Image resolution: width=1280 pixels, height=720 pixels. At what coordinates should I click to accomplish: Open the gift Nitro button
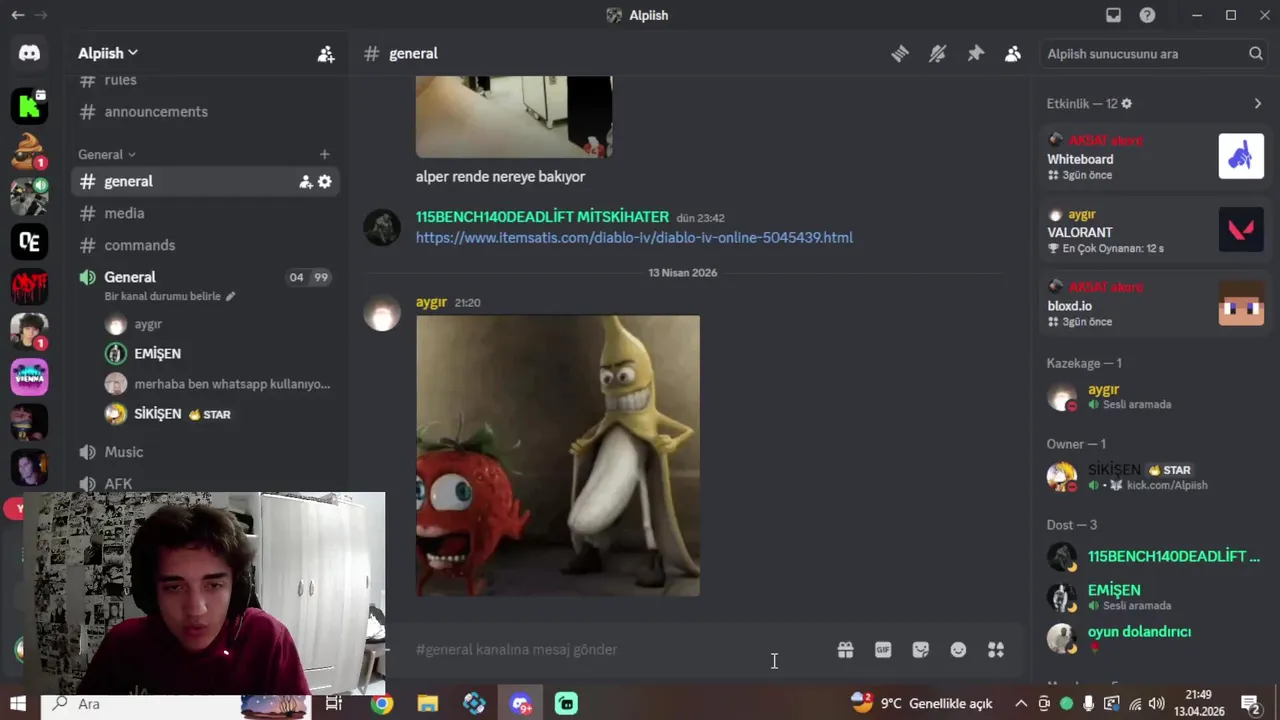click(x=845, y=650)
